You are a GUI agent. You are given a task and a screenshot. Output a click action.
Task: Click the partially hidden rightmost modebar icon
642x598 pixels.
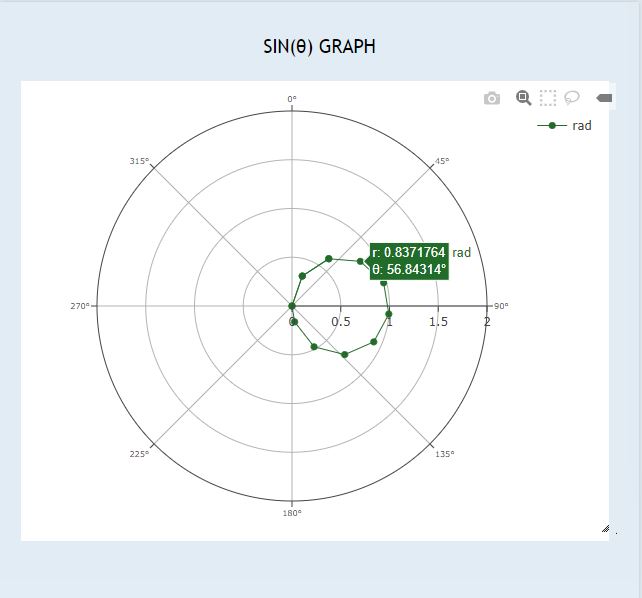pos(603,98)
